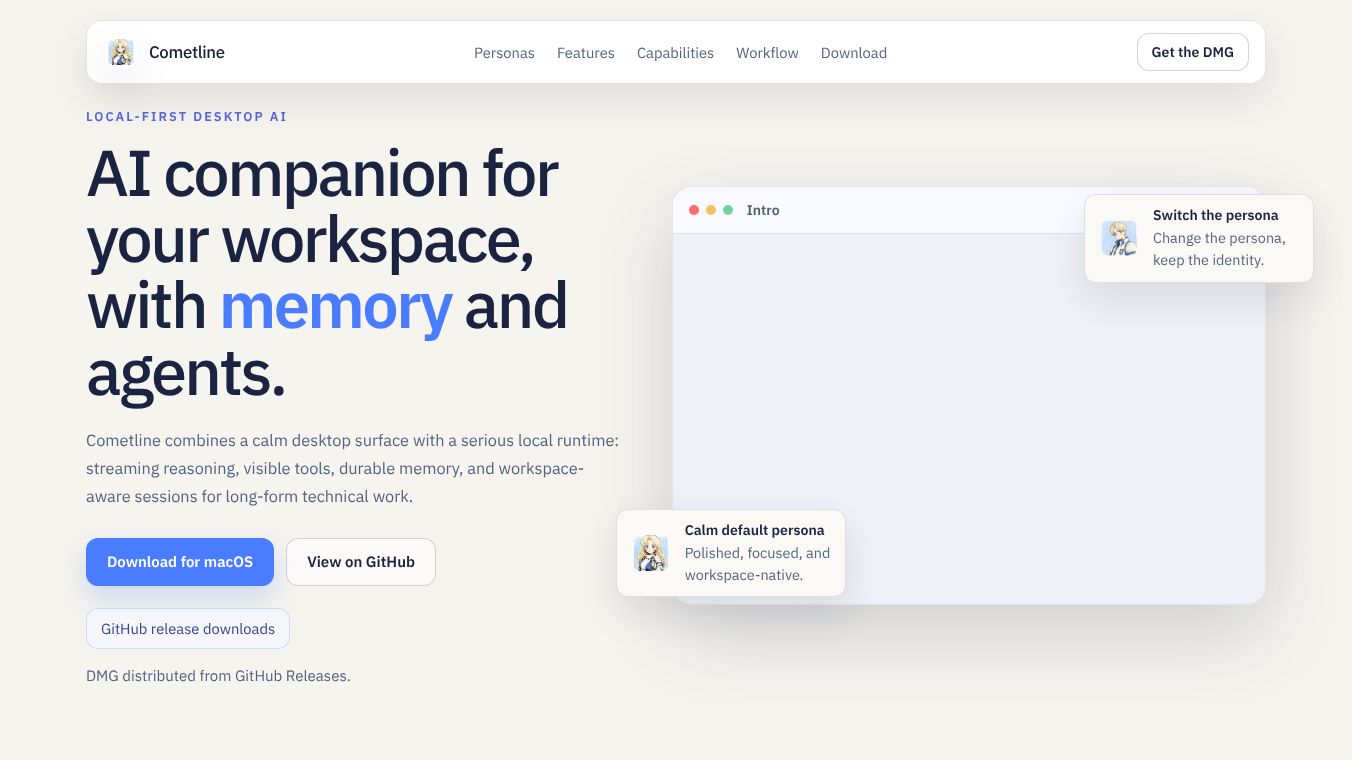Select the Switch the persona card title
The image size is (1352, 760).
[x=1215, y=215]
